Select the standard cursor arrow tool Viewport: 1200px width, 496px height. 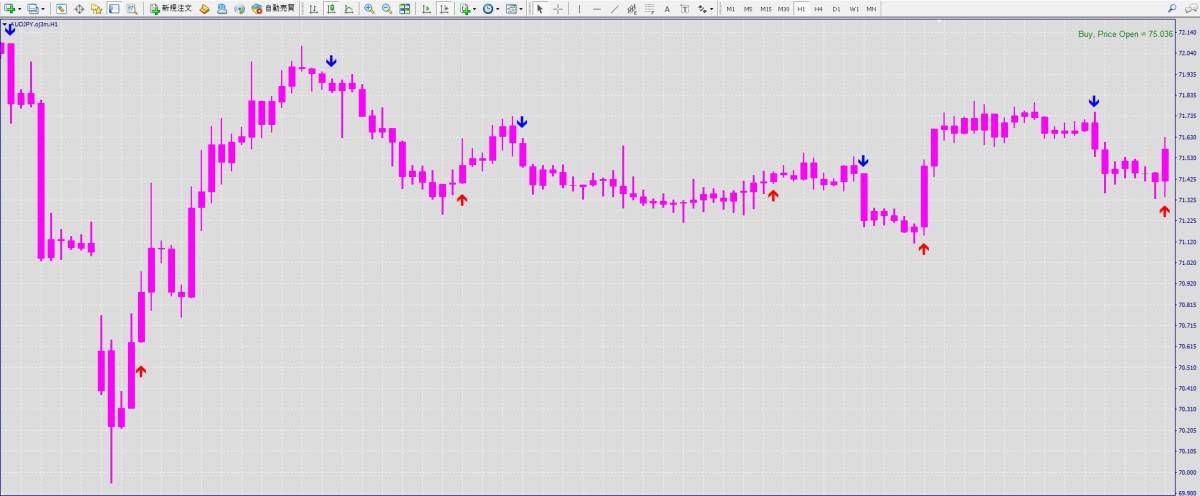pos(540,9)
